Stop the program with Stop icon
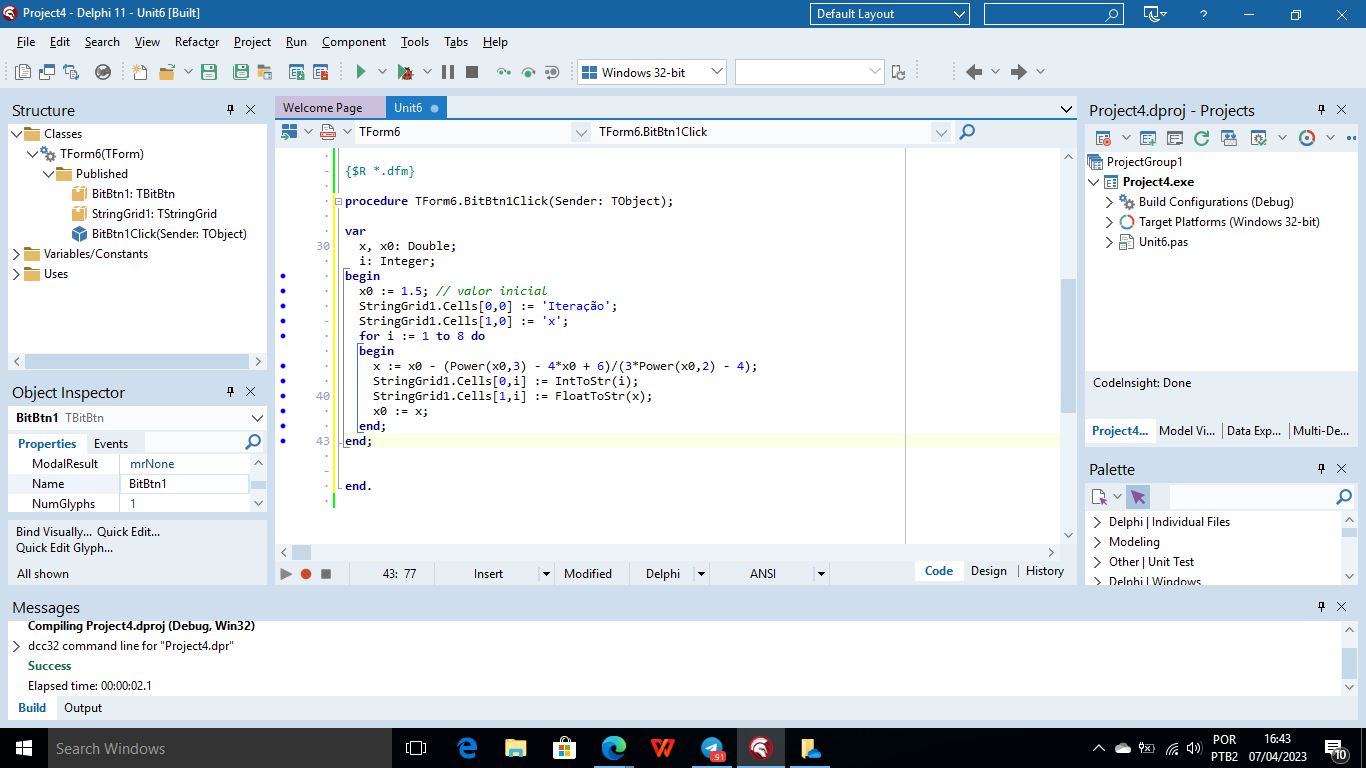The image size is (1366, 768). [472, 72]
